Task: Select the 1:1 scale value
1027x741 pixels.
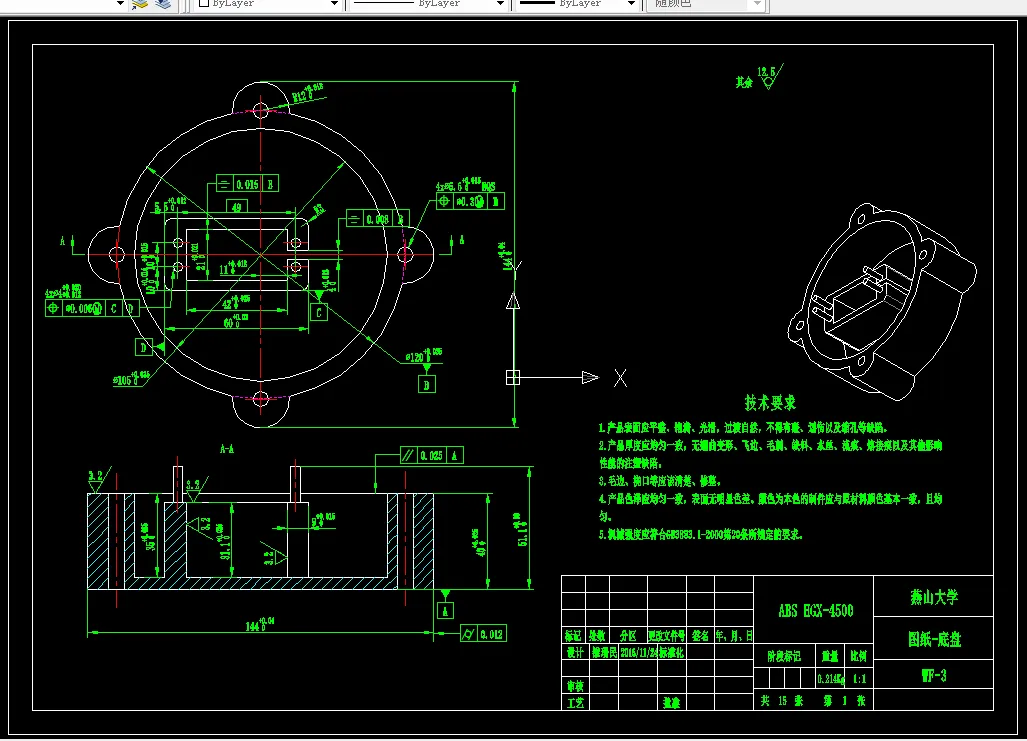Action: coord(859,679)
